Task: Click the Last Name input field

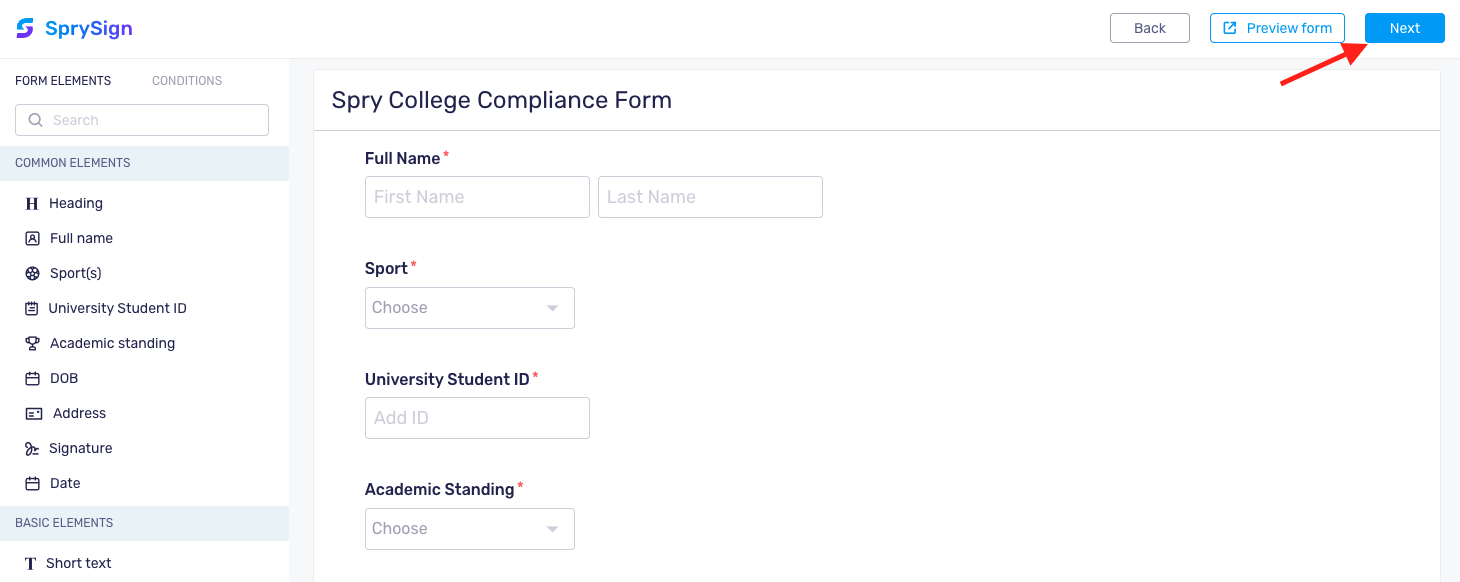Action: [710, 197]
